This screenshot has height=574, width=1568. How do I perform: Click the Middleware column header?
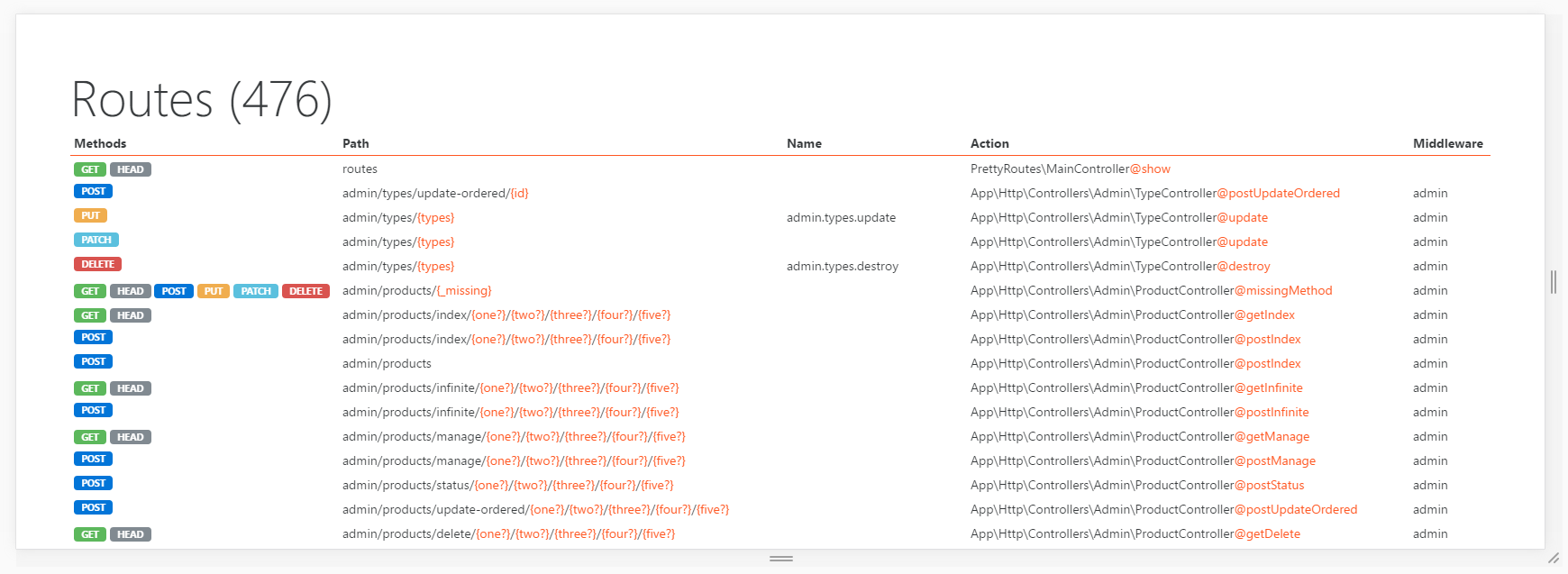(x=1447, y=143)
